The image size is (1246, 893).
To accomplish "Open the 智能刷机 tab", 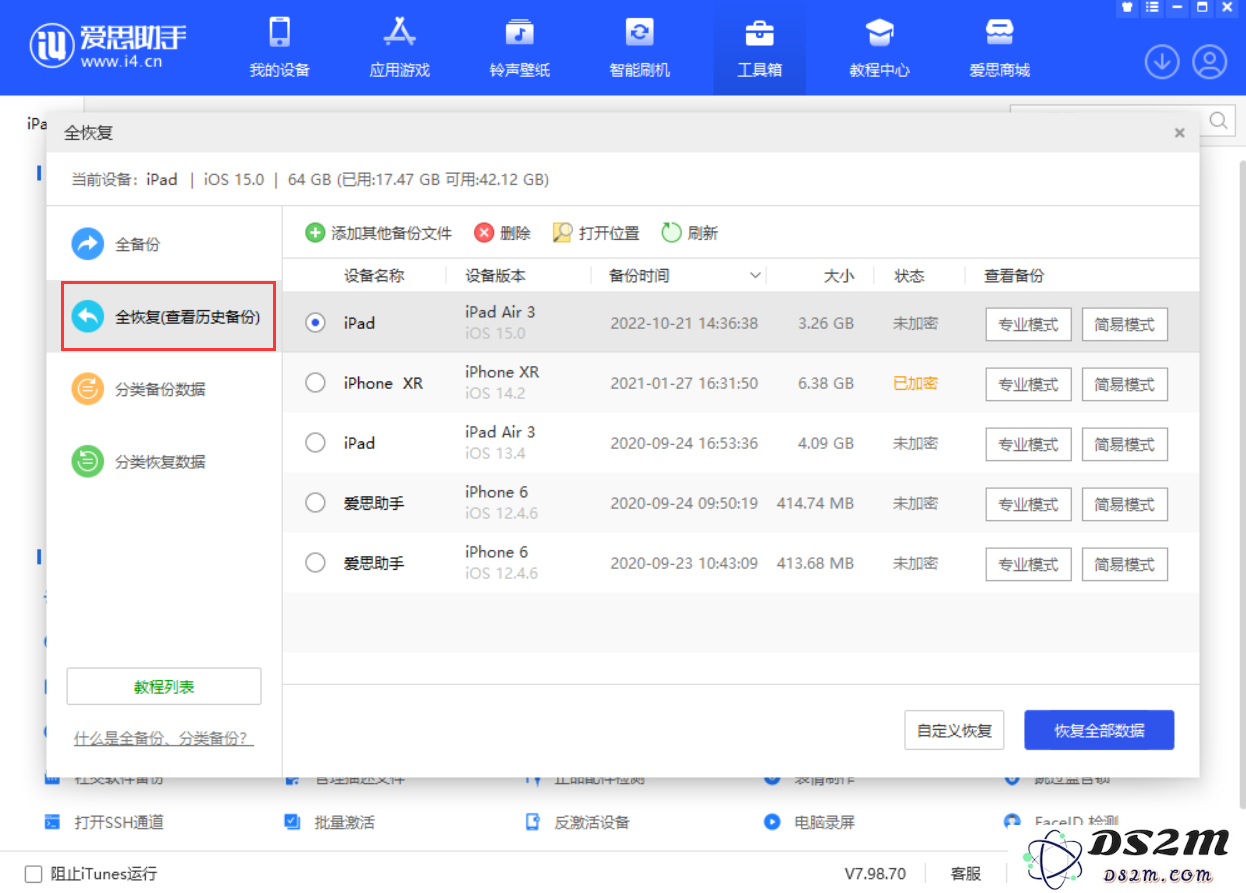I will pos(639,47).
